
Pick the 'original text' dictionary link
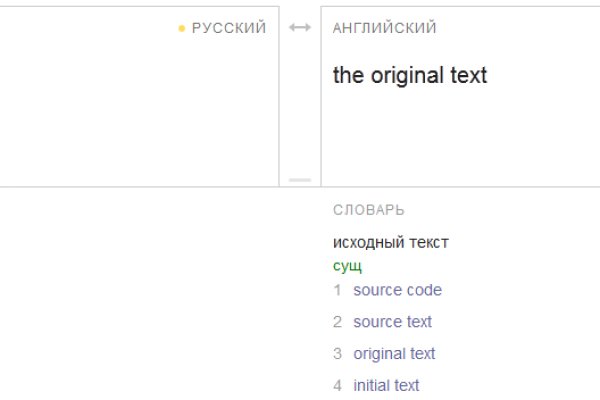394,354
